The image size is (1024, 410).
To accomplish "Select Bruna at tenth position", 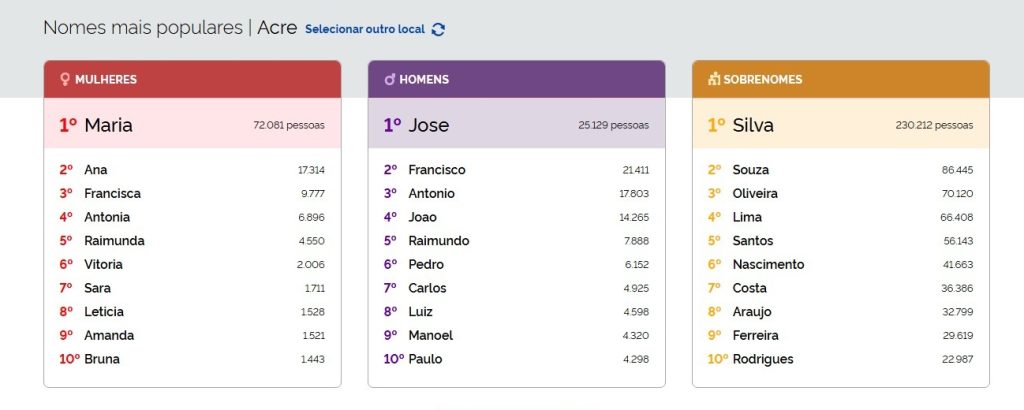I will pyautogui.click(x=101, y=359).
